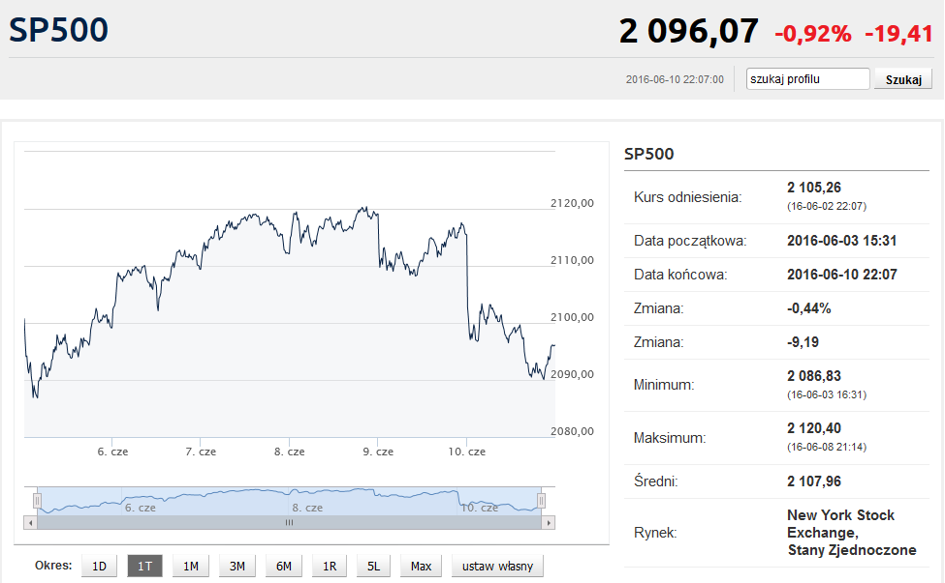945x583 pixels.
Task: Select the 1T period button
Action: click(145, 566)
